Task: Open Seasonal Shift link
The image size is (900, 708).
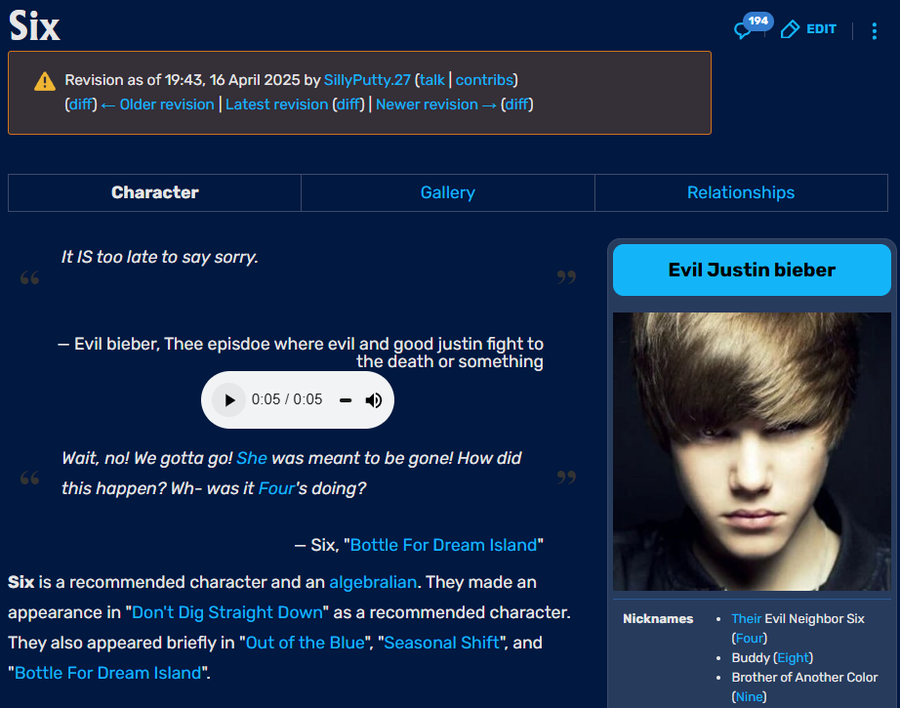Action: [441, 643]
